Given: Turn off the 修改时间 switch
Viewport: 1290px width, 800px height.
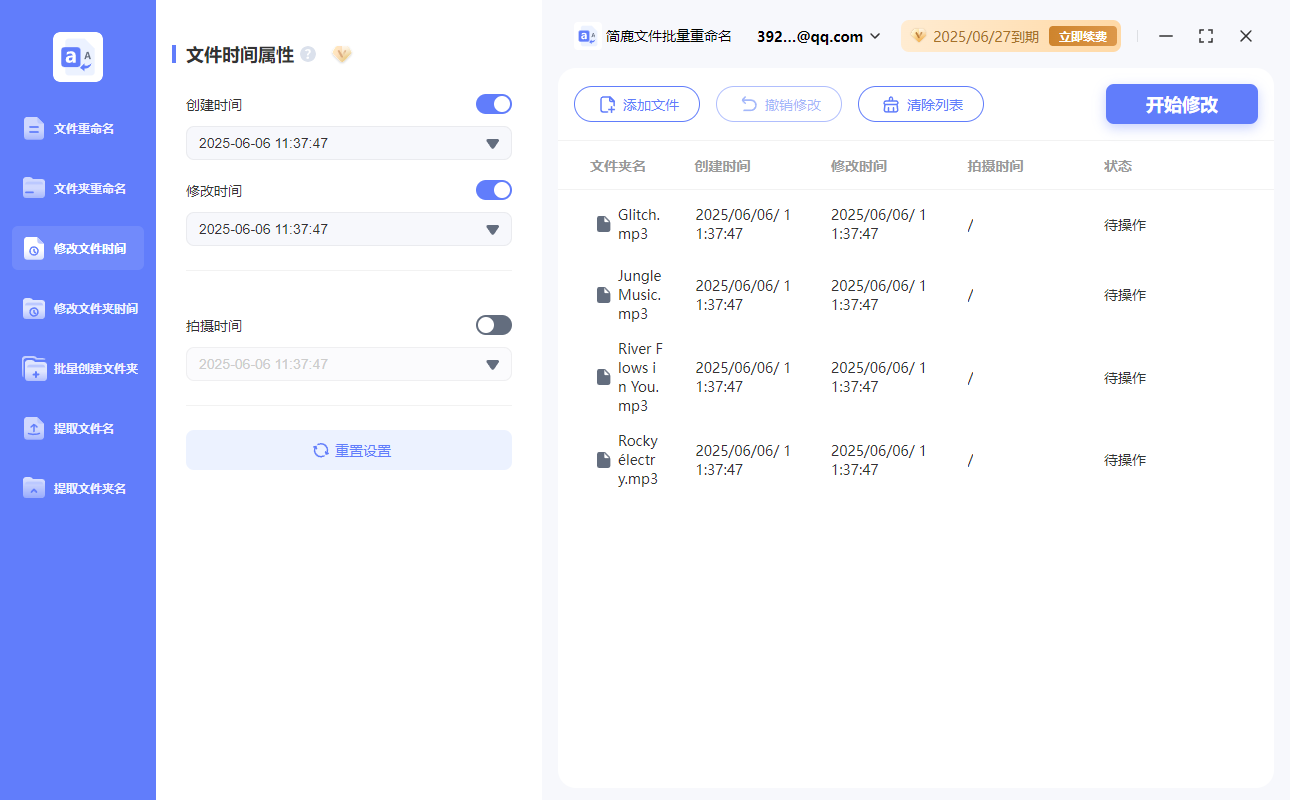Looking at the screenshot, I should [x=493, y=190].
